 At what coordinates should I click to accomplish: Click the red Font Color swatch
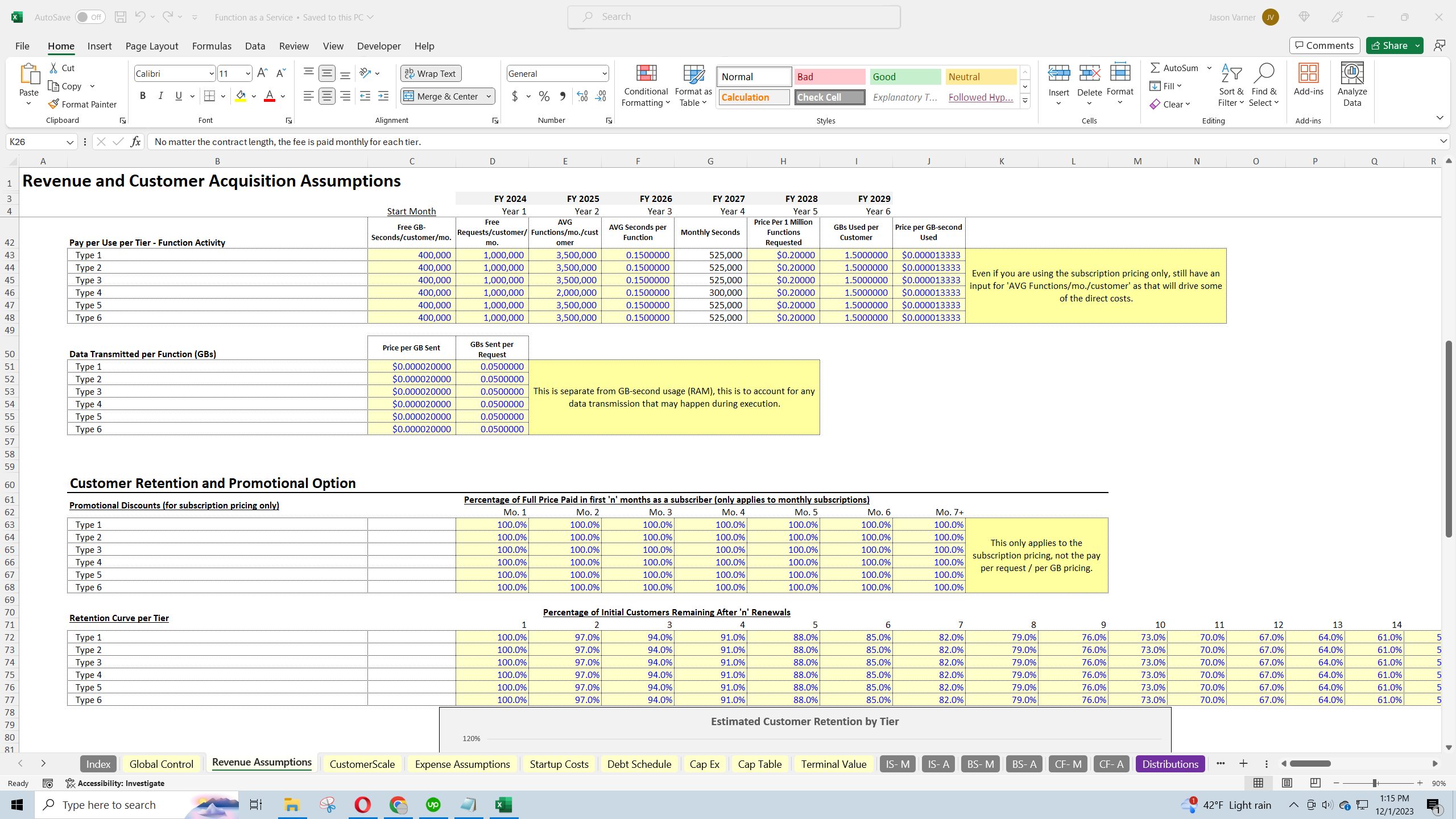pyautogui.click(x=270, y=96)
